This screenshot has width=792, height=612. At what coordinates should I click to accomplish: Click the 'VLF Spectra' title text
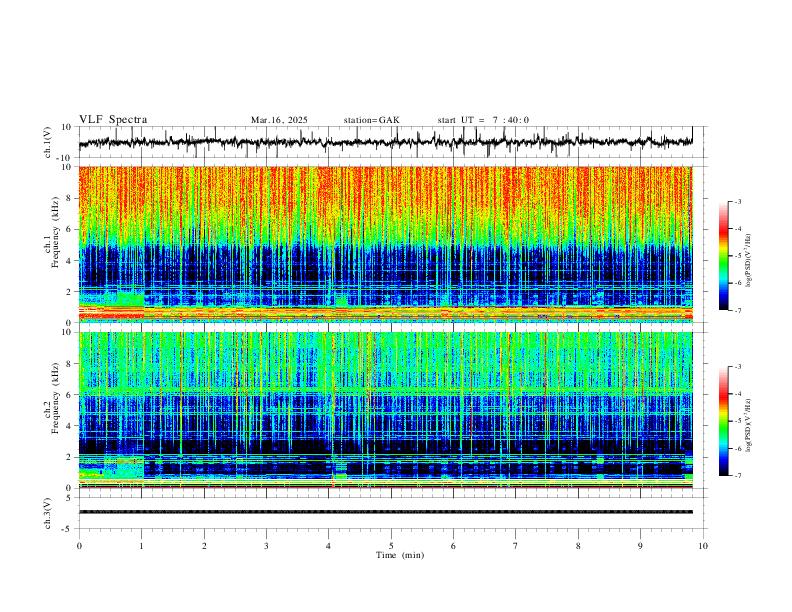coord(113,120)
